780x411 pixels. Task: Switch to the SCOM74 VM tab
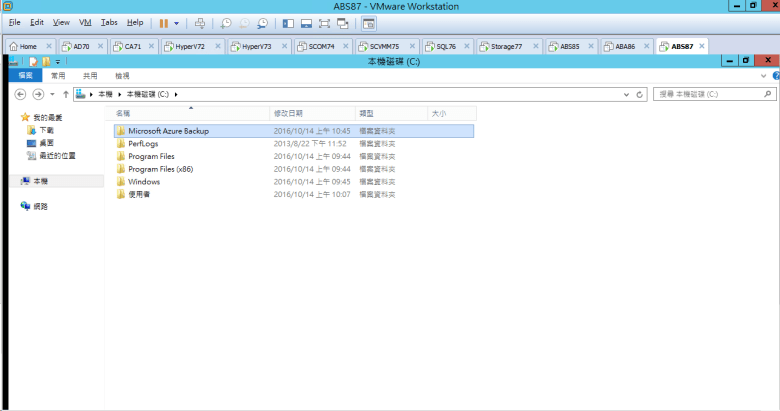point(319,46)
